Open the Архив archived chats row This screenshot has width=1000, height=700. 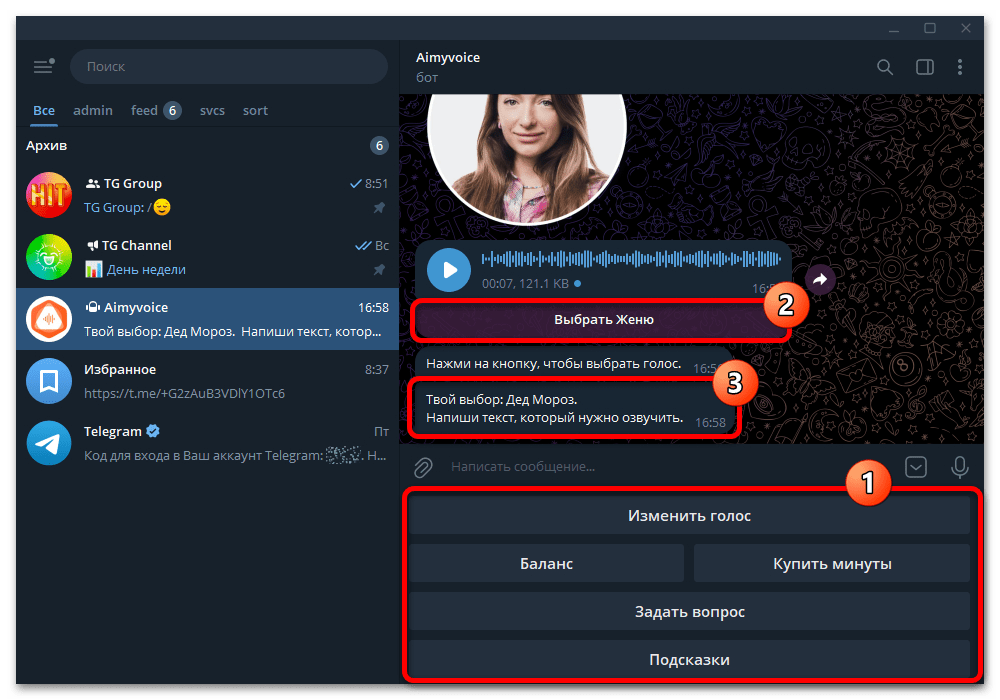point(207,145)
